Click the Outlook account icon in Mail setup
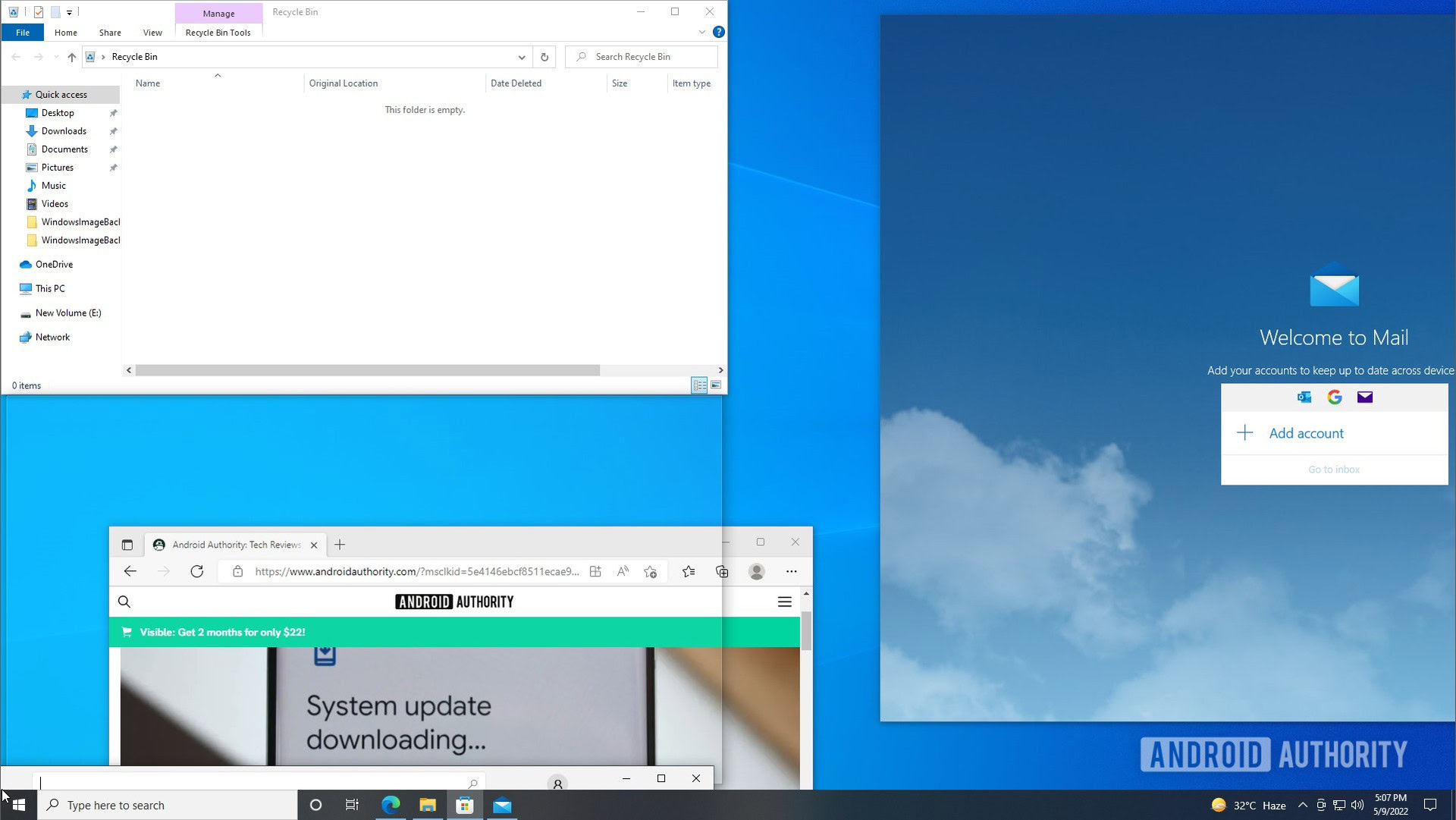This screenshot has width=1456, height=820. pos(1303,396)
